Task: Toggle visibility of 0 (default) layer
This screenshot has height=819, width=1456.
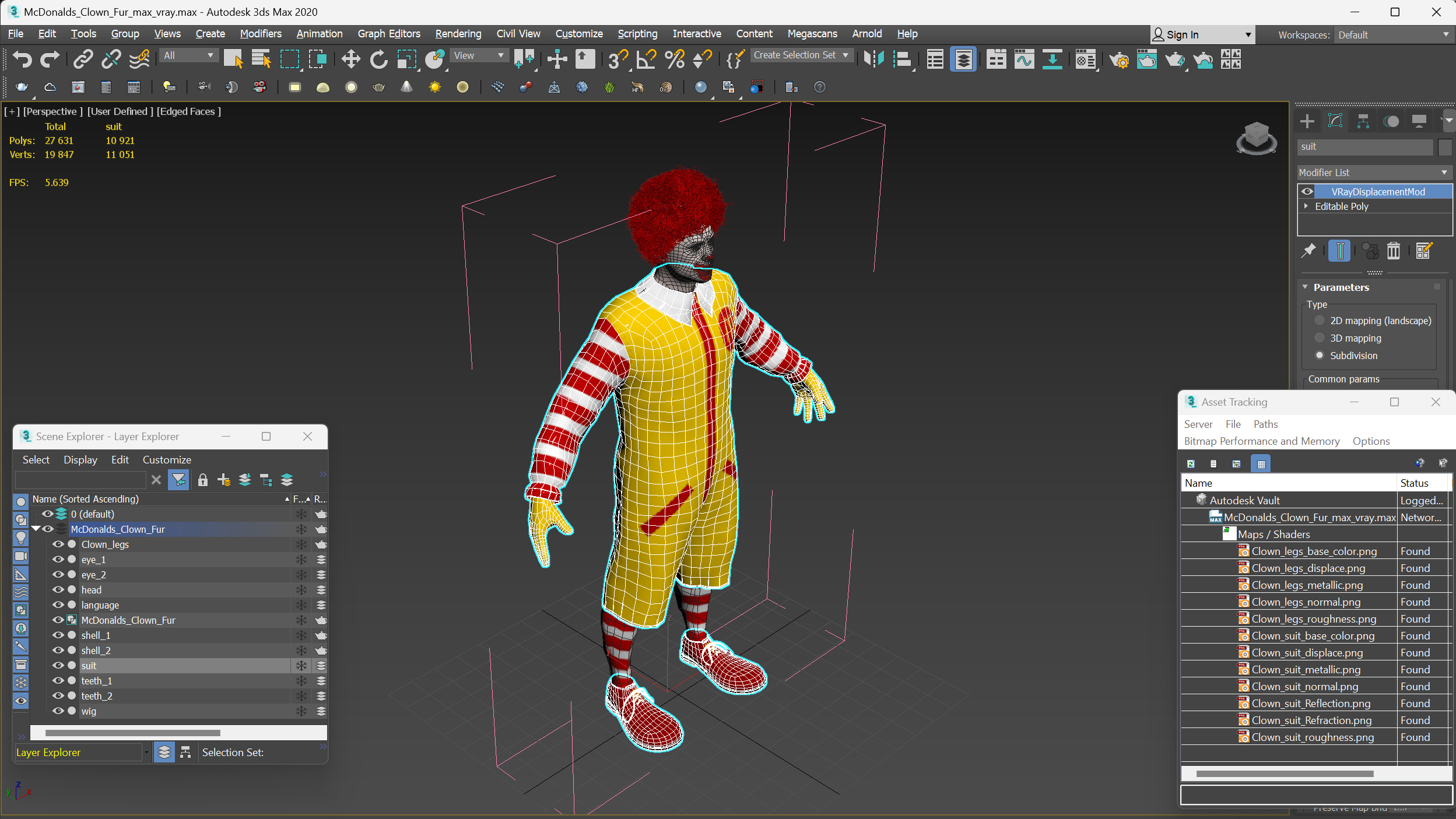Action: tap(47, 514)
